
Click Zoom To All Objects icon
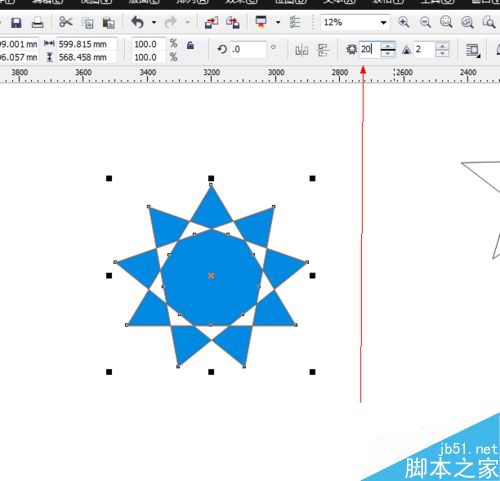(467, 22)
